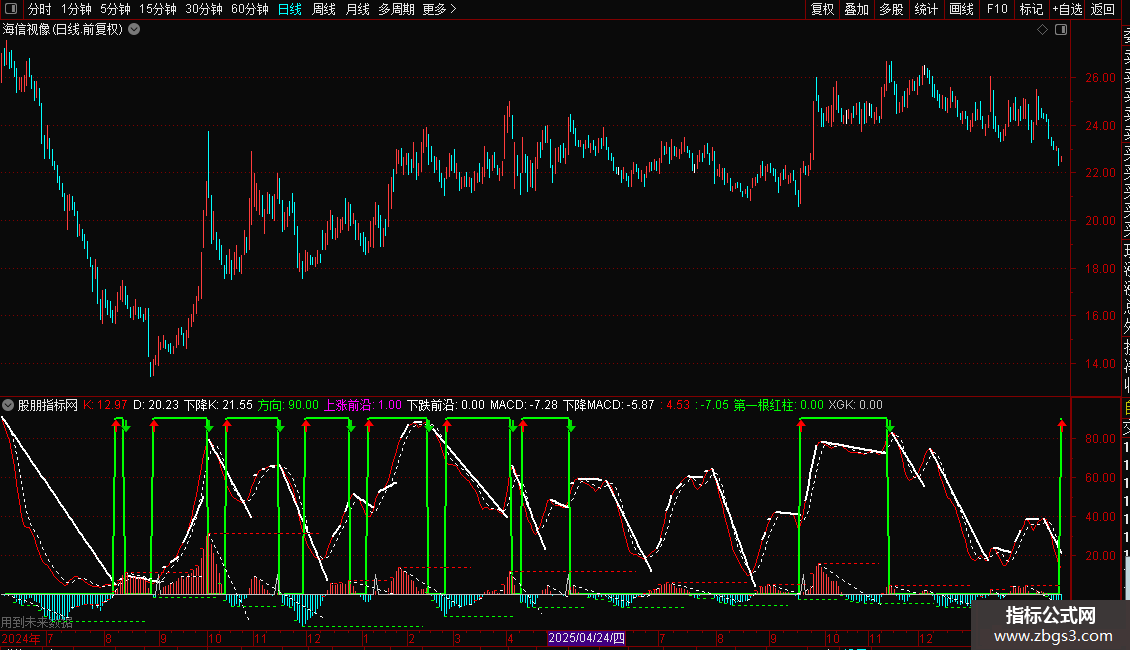The width and height of the screenshot is (1130, 650).
Task: Toggle the left sidebar panel icon
Action: tap(11, 9)
